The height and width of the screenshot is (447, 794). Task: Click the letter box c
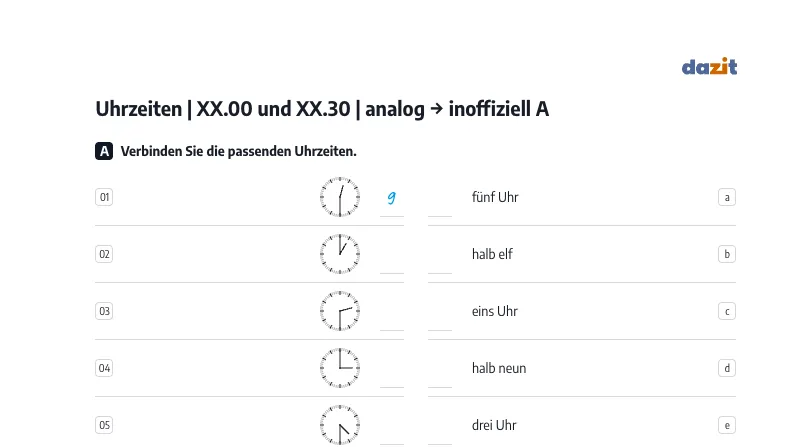click(727, 311)
